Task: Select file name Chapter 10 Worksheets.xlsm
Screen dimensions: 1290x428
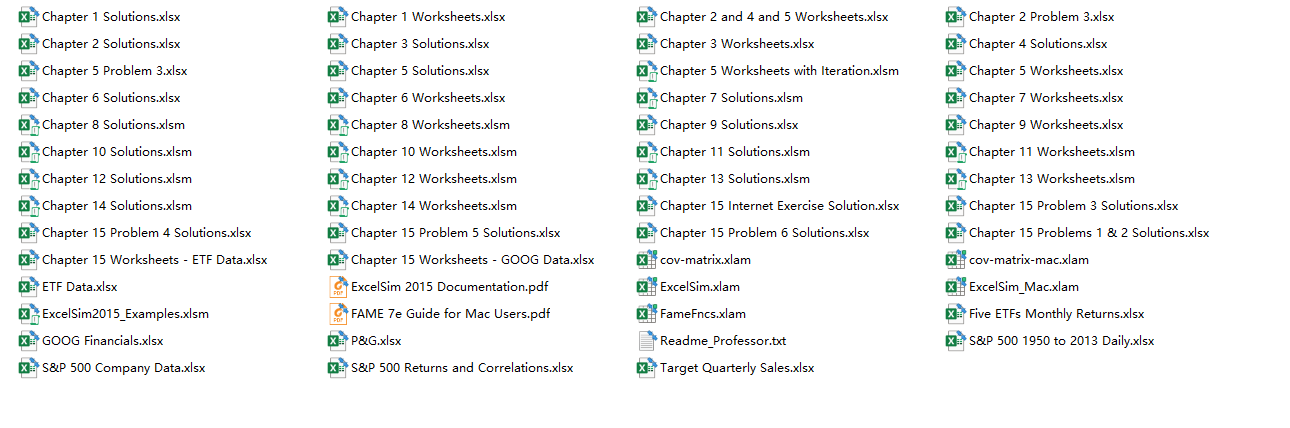Action: [434, 152]
